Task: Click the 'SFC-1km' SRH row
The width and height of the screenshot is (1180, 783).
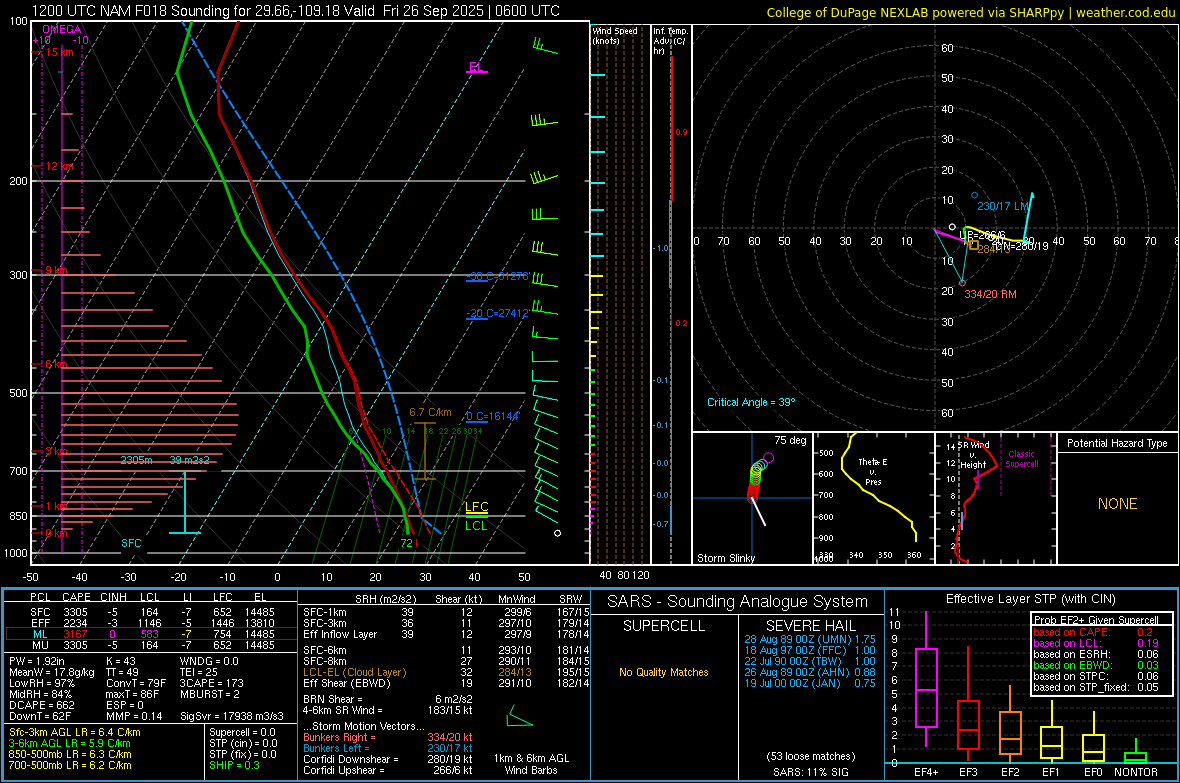Action: tap(446, 613)
